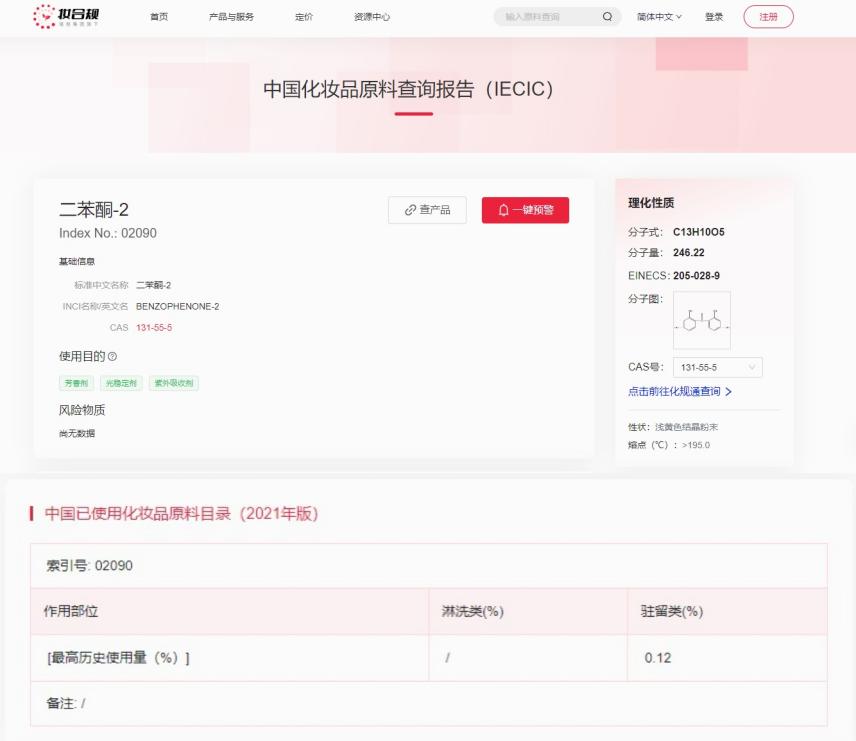
Task: Open the 产品与服务 menu
Action: (231, 17)
